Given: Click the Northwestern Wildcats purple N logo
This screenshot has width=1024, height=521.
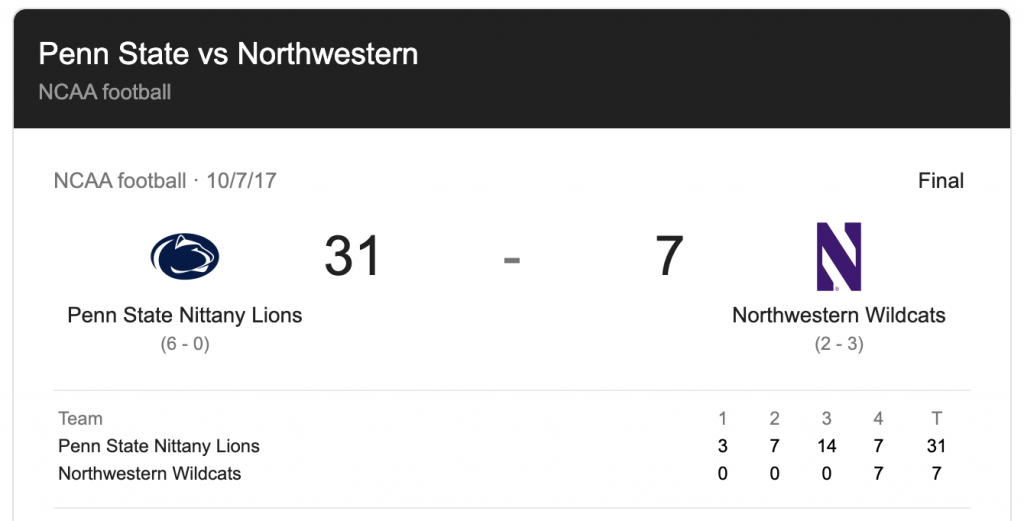Looking at the screenshot, I should (x=839, y=257).
